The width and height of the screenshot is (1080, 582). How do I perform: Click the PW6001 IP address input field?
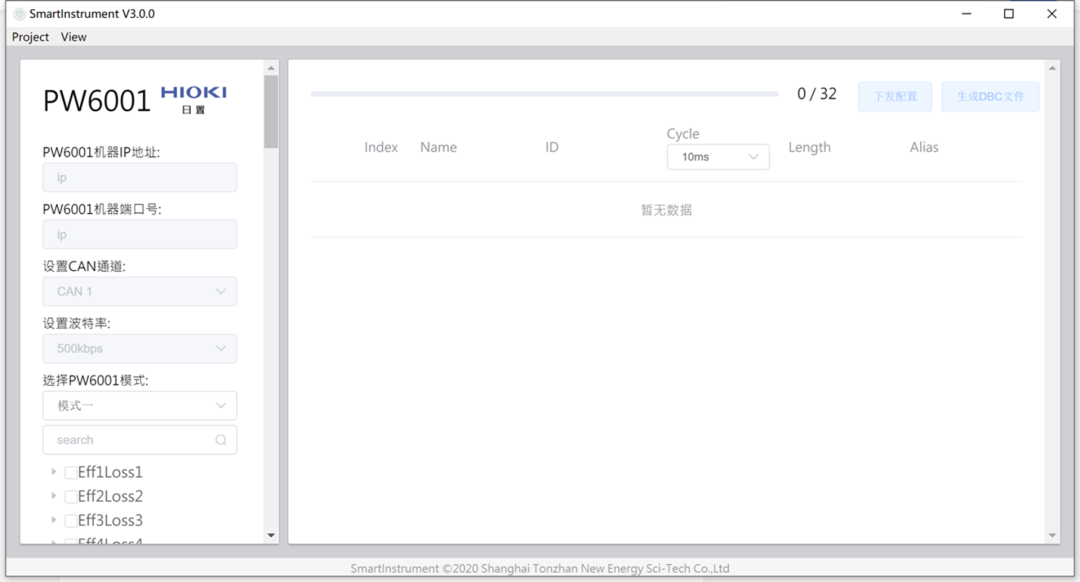tap(140, 178)
